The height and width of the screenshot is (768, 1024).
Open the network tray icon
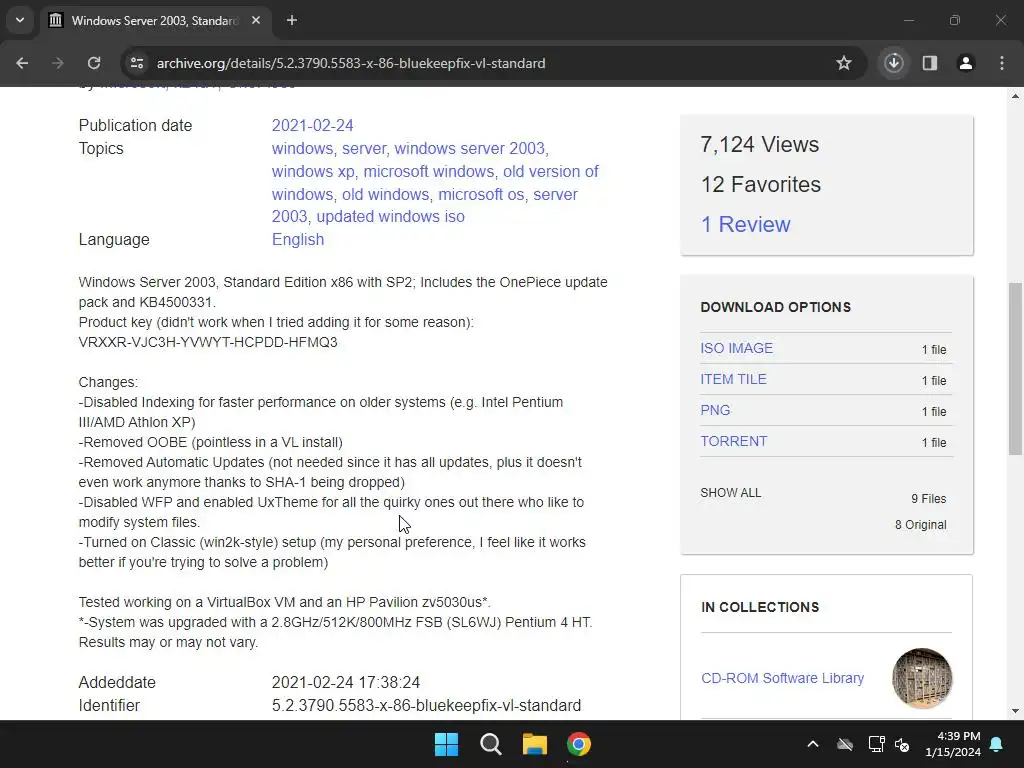pos(876,744)
